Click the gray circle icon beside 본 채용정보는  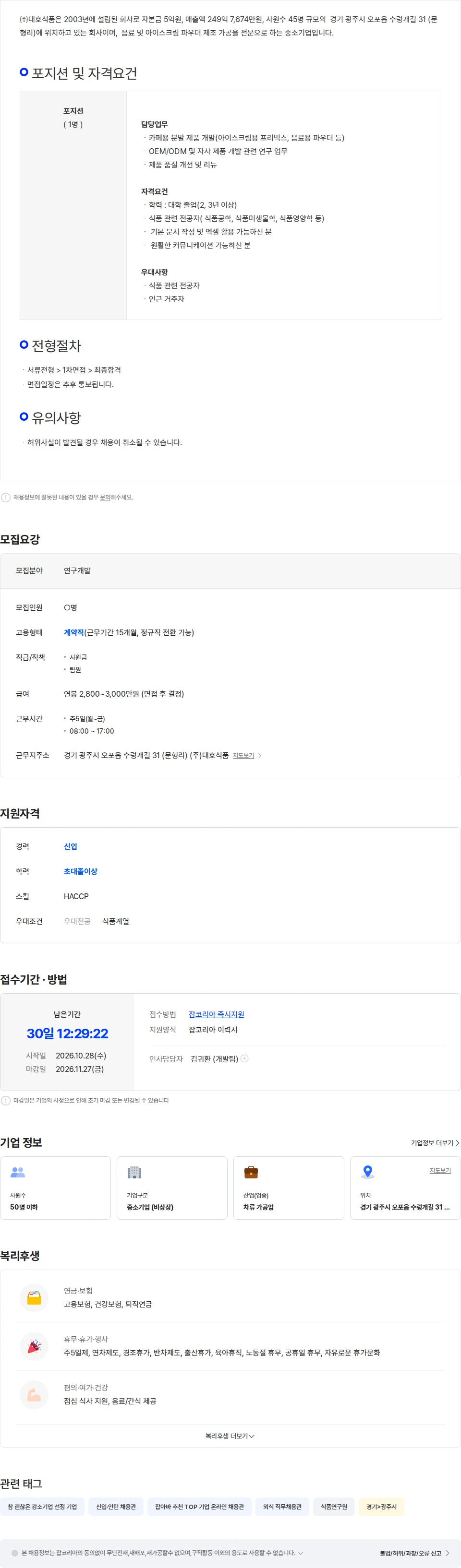click(x=14, y=1553)
